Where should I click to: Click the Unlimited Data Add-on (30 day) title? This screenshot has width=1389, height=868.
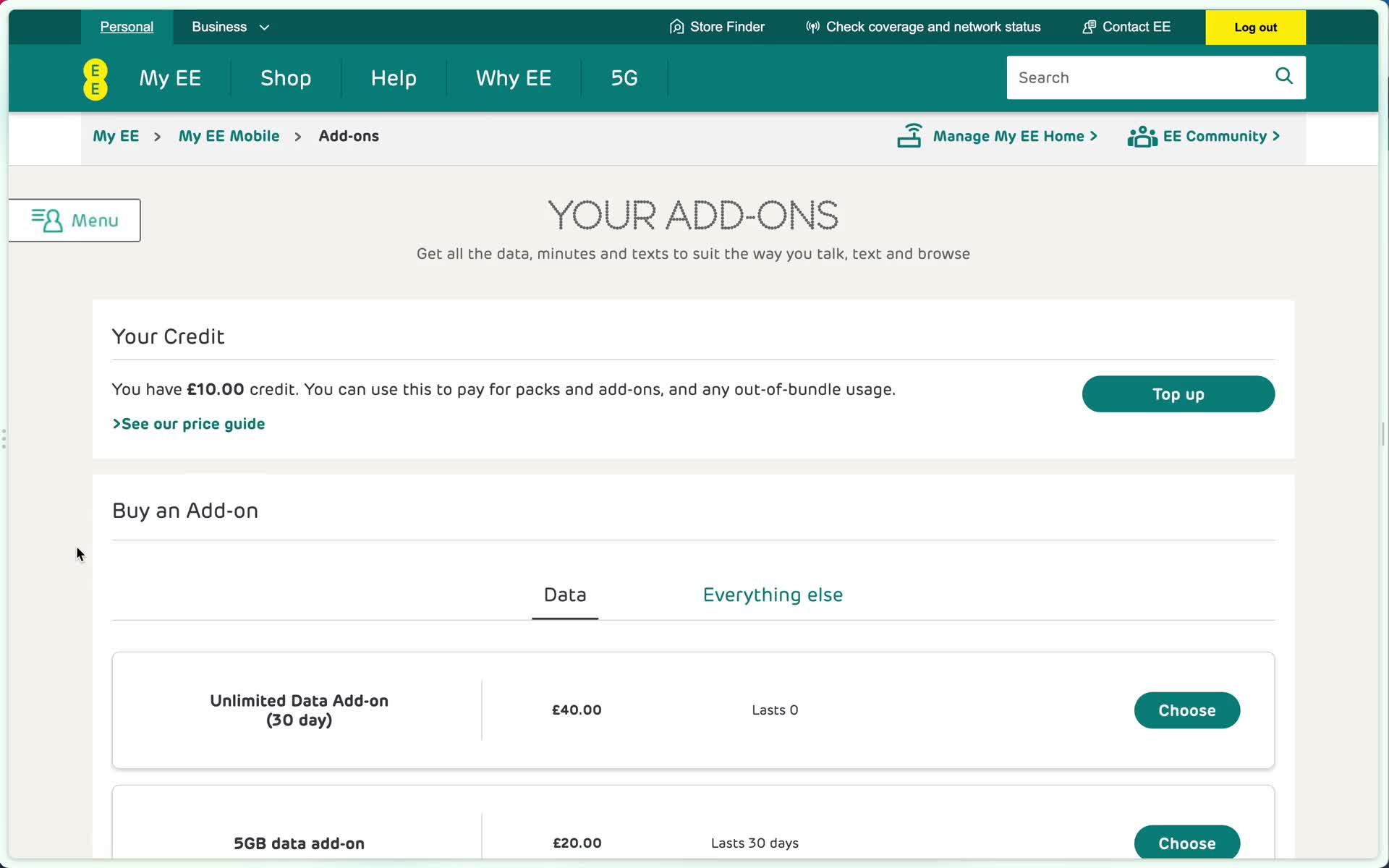click(x=299, y=710)
